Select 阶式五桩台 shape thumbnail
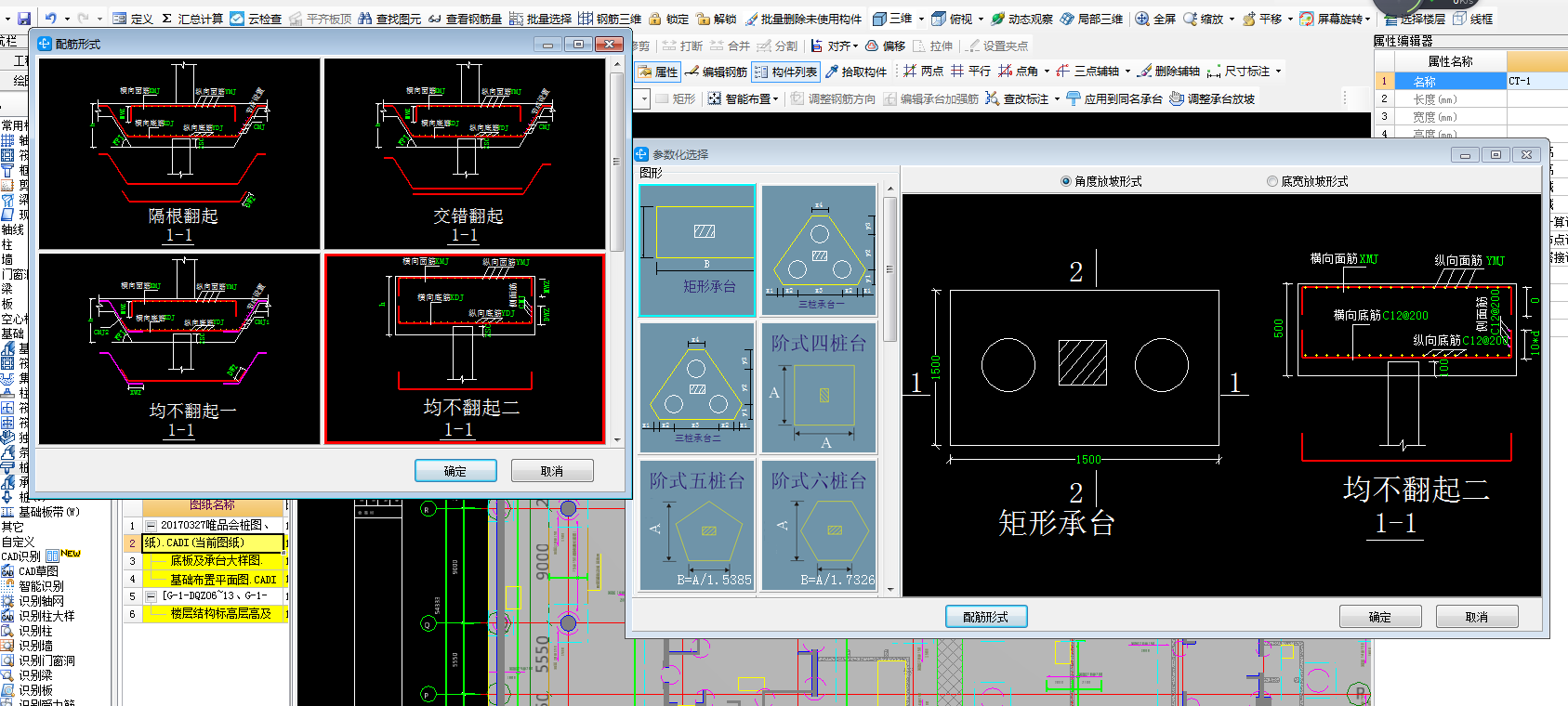Screen dimensions: 1568x706 [697, 525]
